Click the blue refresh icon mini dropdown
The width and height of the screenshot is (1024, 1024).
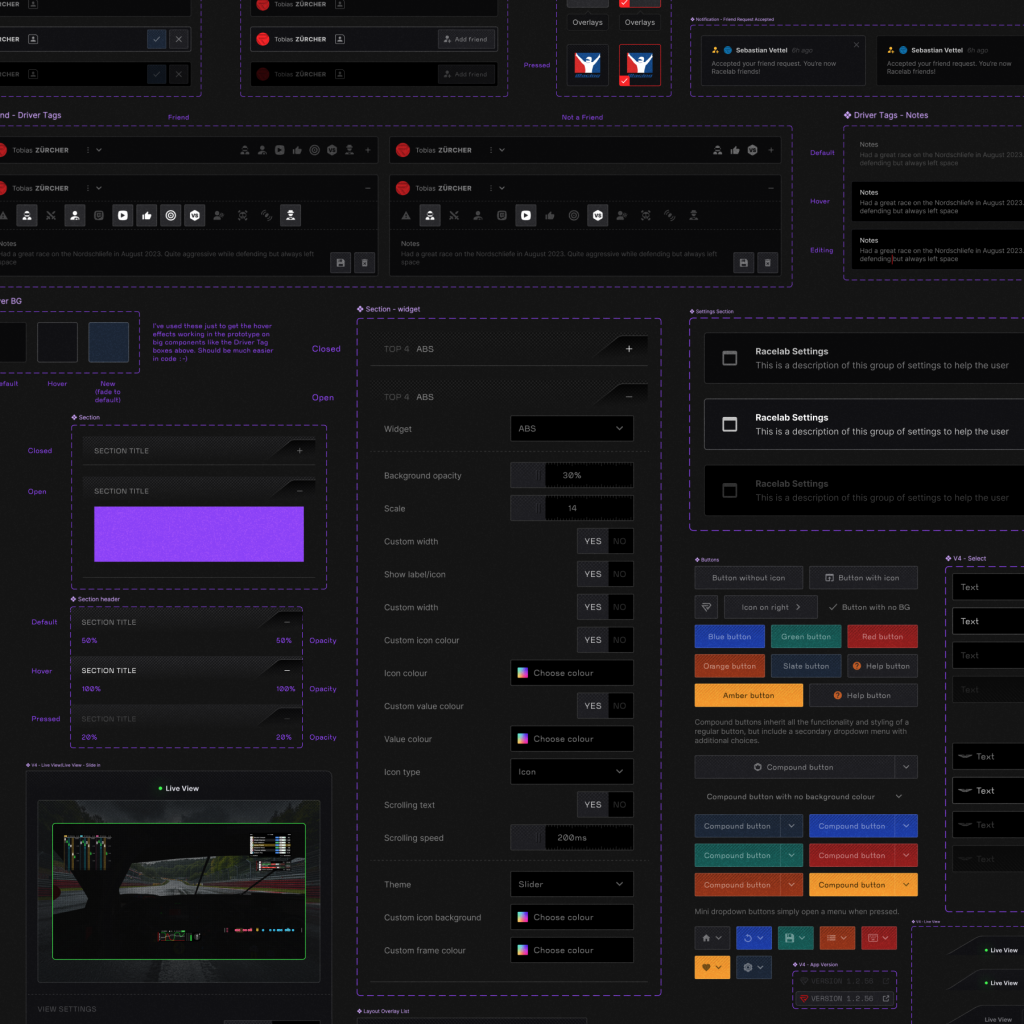tap(753, 938)
